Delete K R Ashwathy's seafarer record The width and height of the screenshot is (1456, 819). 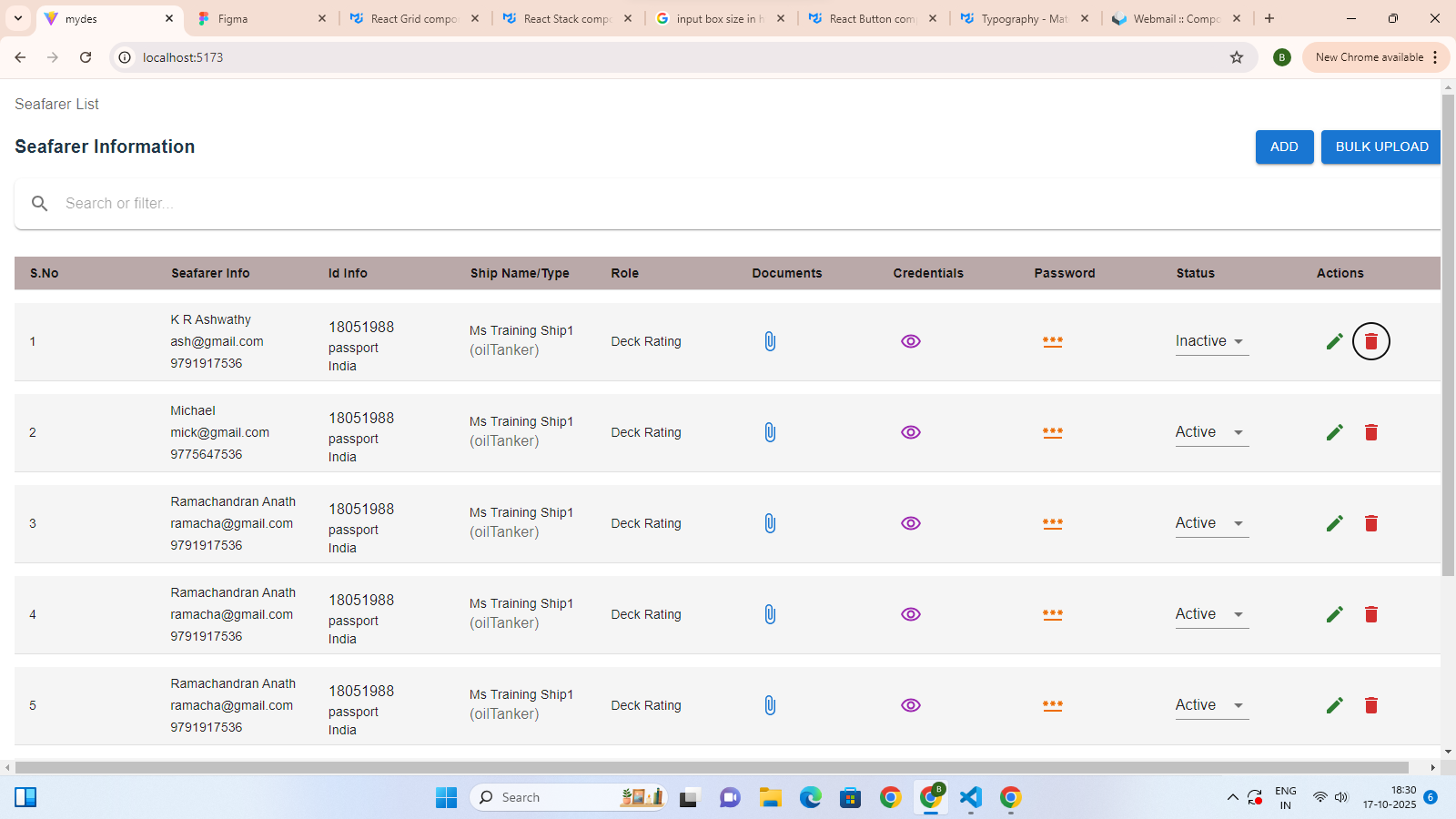tap(1370, 341)
